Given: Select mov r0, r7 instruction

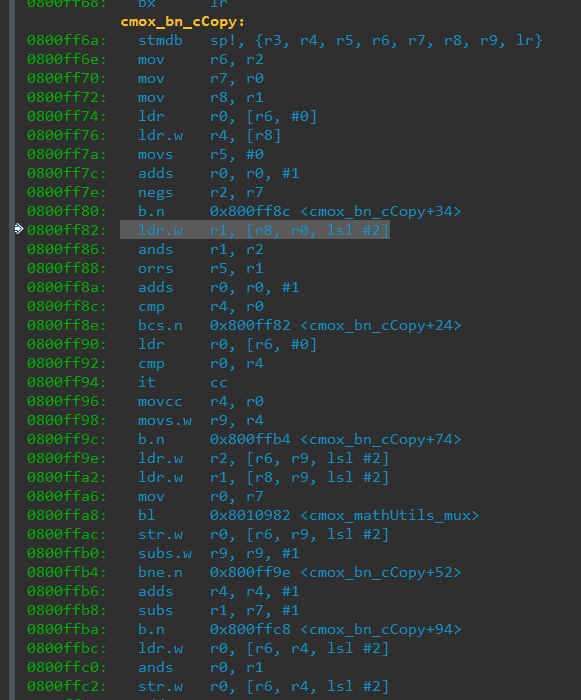Looking at the screenshot, I should (x=201, y=496).
